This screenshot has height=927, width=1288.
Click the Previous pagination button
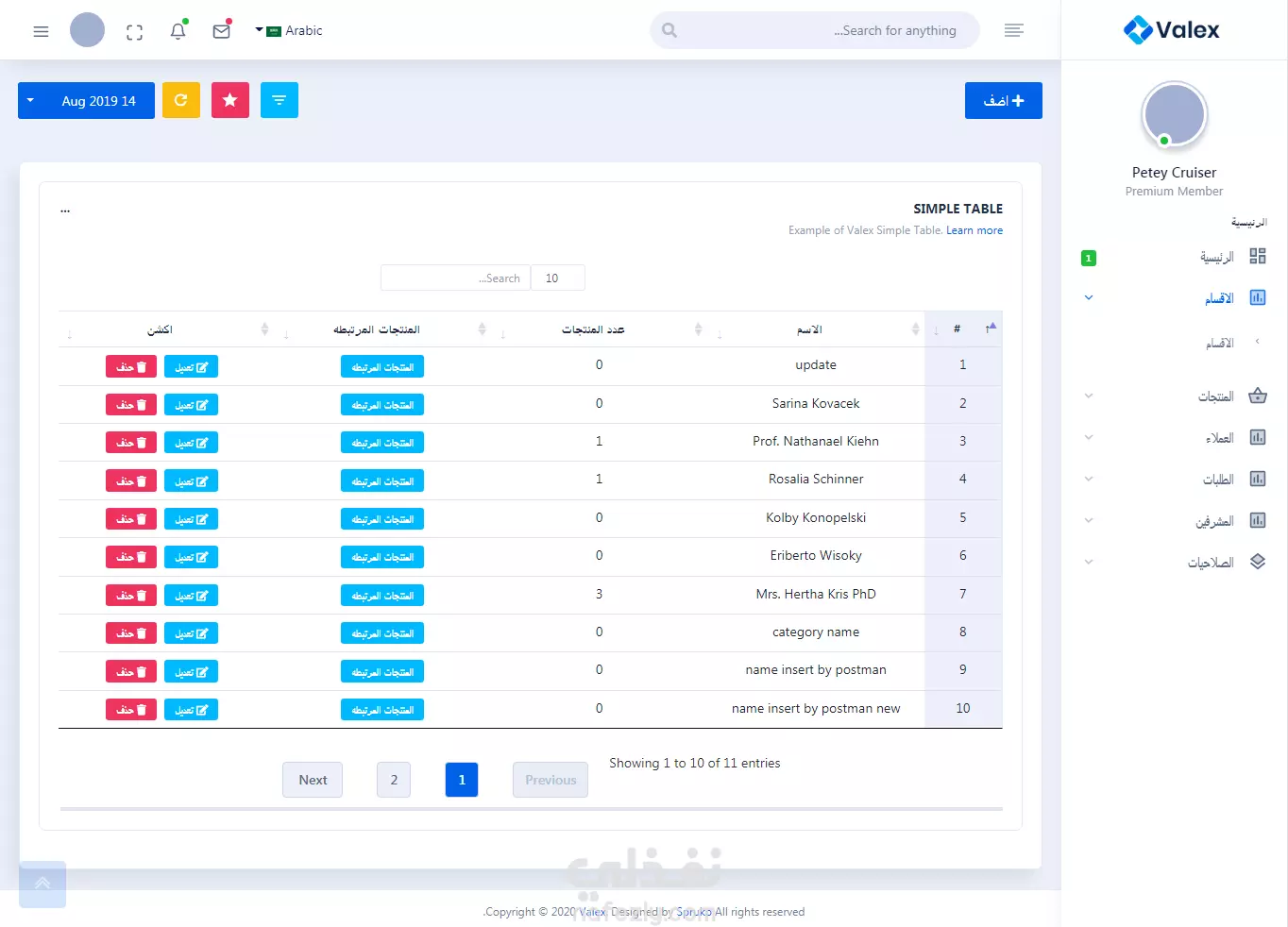(551, 780)
